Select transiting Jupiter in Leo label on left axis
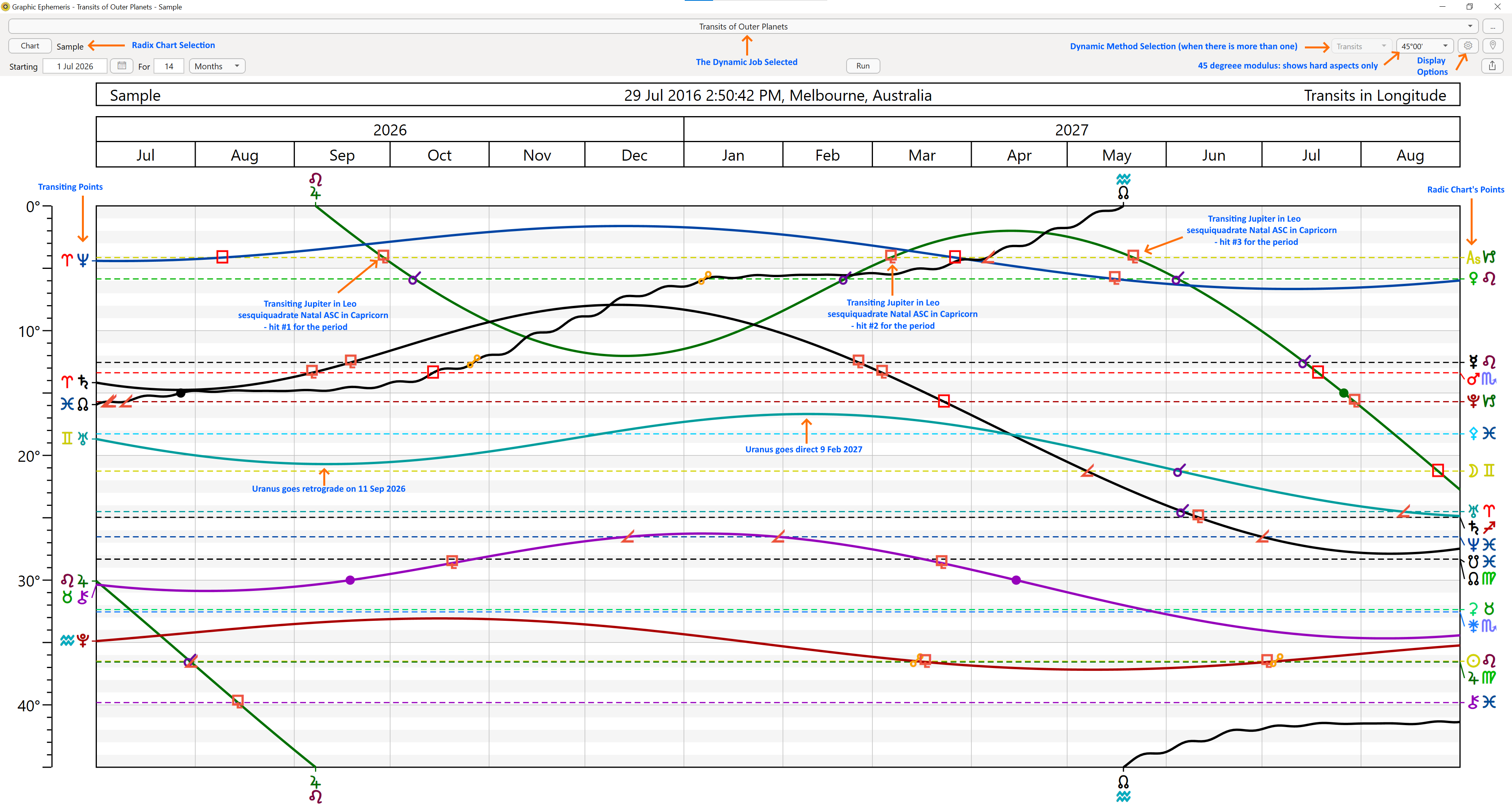The height and width of the screenshot is (807, 1512). [x=75, y=581]
